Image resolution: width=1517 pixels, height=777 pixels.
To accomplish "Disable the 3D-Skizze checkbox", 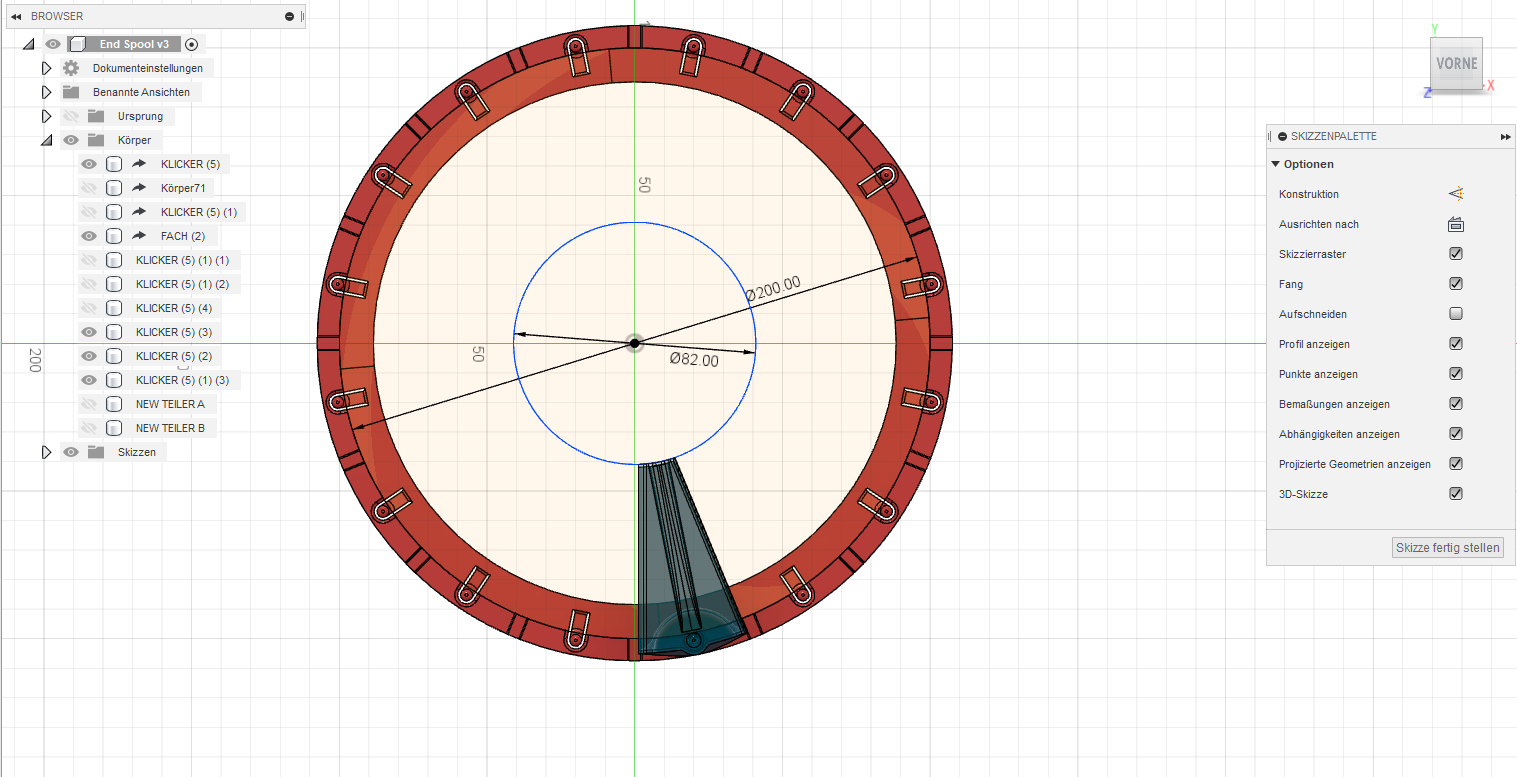I will click(1456, 494).
